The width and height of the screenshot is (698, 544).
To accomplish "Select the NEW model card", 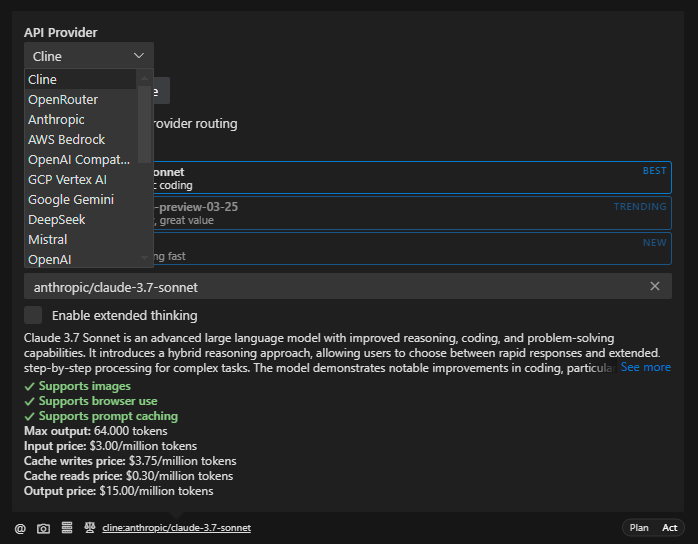I will pyautogui.click(x=412, y=249).
